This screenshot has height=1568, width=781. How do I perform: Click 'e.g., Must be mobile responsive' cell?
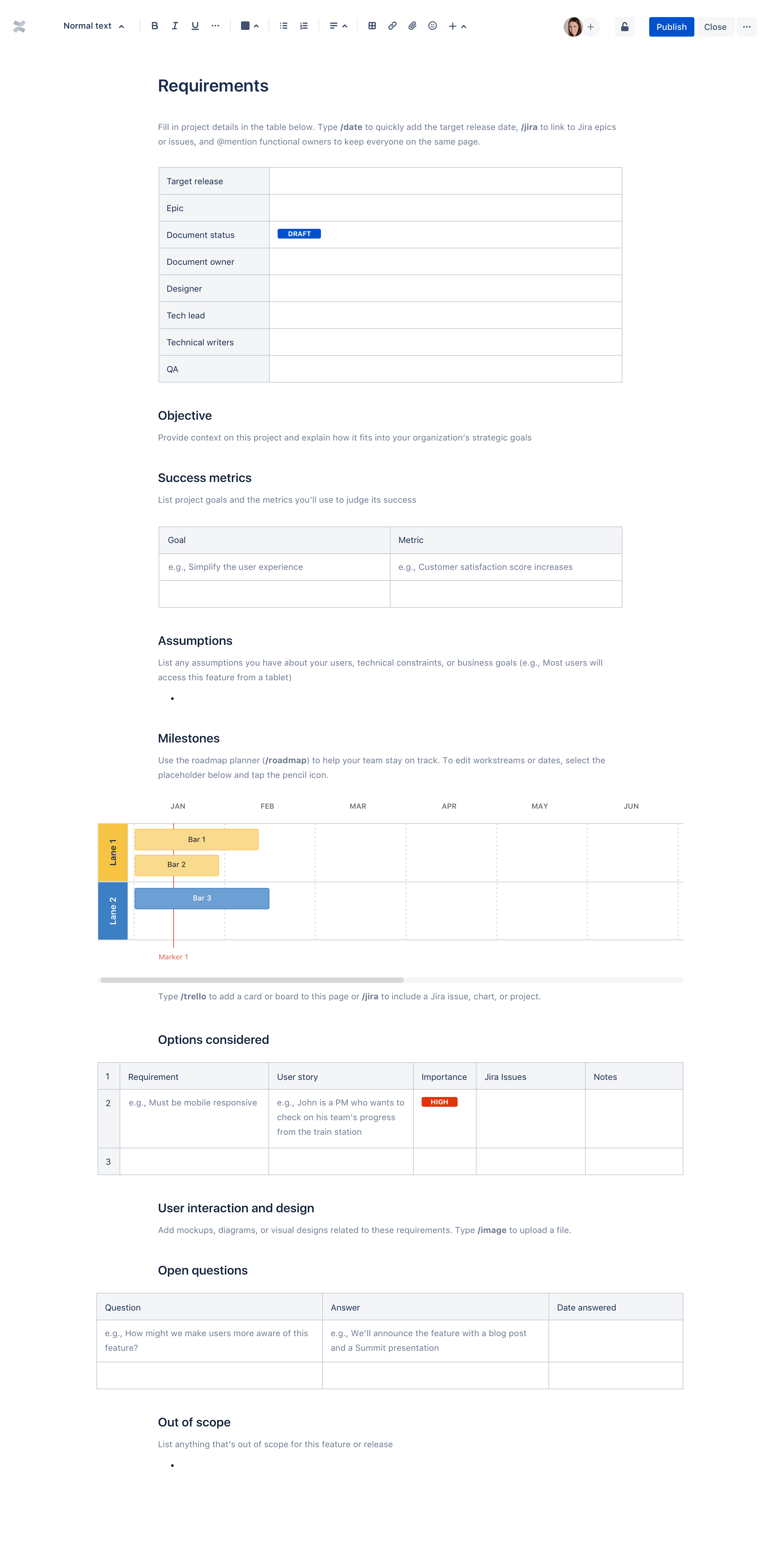pos(194,1119)
